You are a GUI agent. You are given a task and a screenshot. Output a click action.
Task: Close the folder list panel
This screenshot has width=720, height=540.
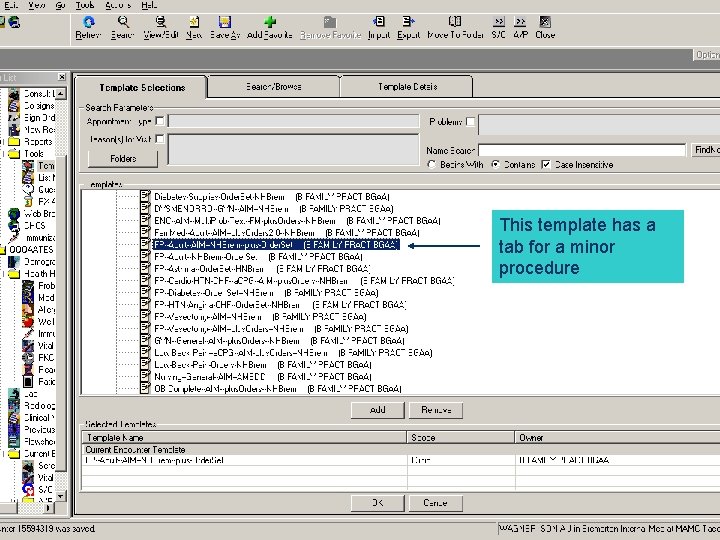(x=62, y=77)
